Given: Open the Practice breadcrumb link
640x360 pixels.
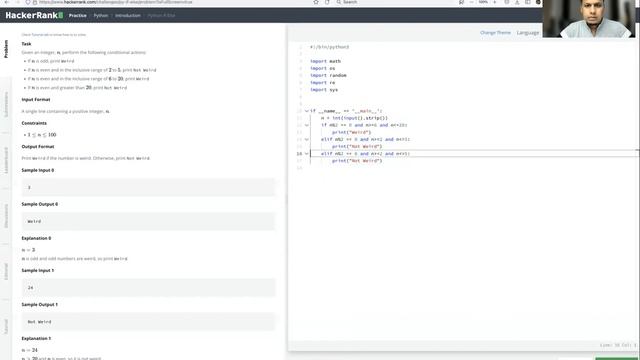Looking at the screenshot, I should coord(78,16).
